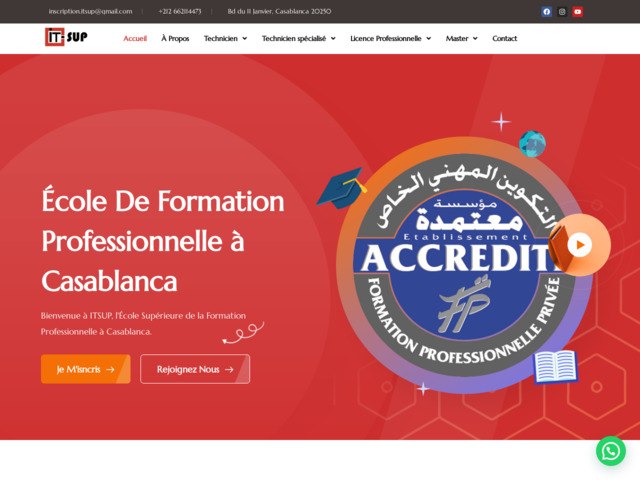Open the Instagram social icon
The height and width of the screenshot is (480, 640).
[562, 11]
